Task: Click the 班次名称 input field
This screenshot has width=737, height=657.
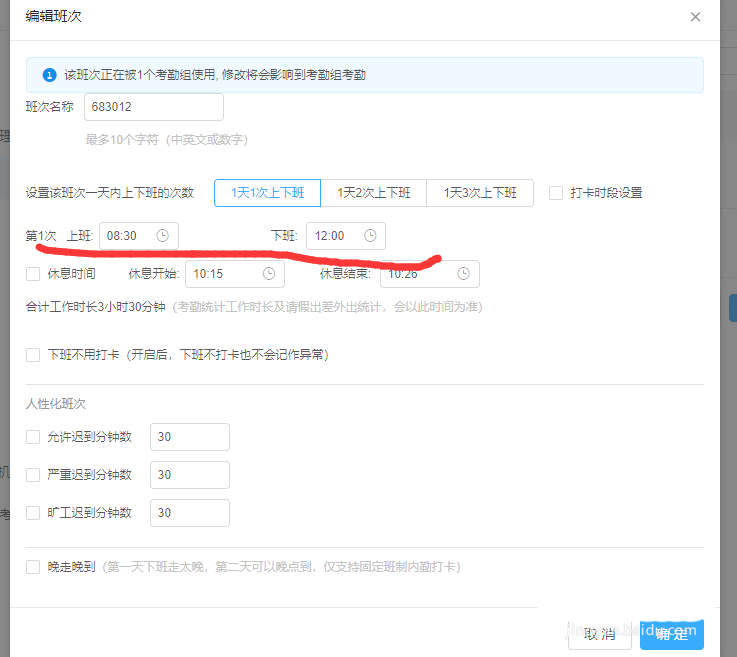Action: (153, 107)
